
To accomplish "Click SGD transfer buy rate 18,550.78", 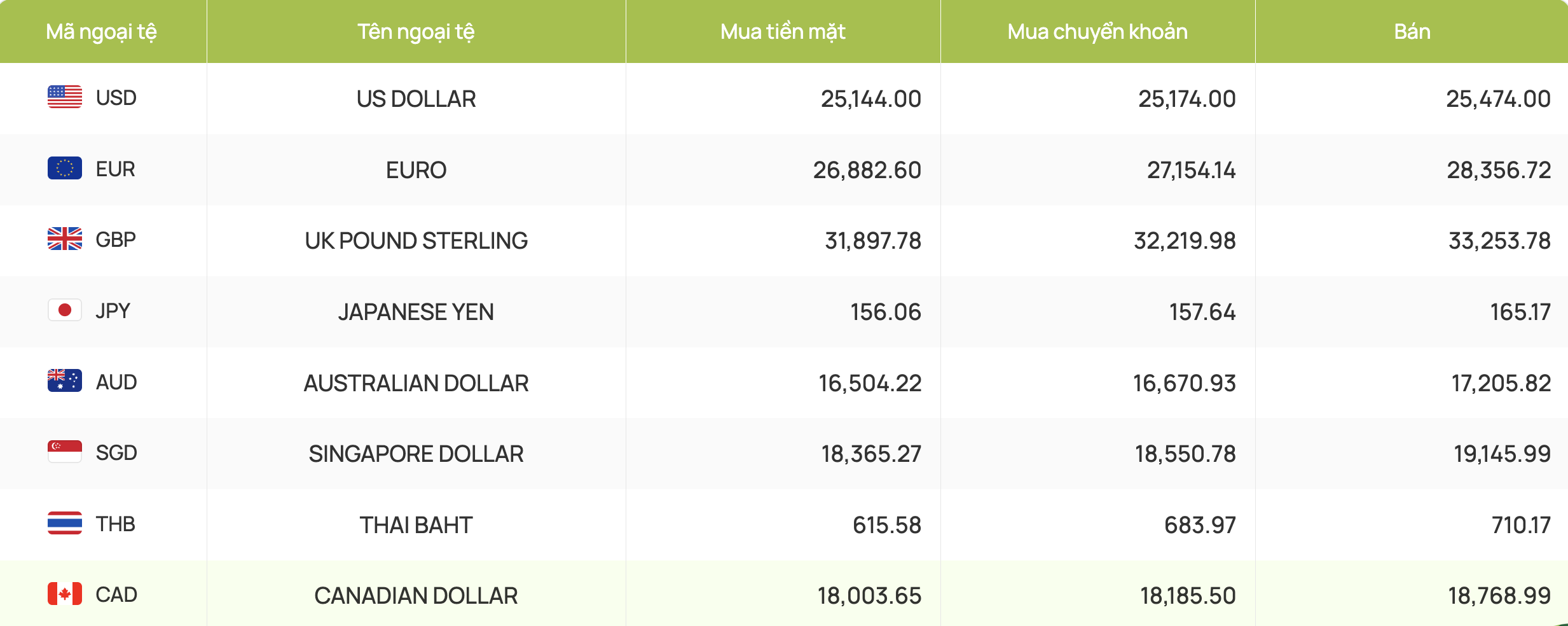I will [x=1185, y=454].
